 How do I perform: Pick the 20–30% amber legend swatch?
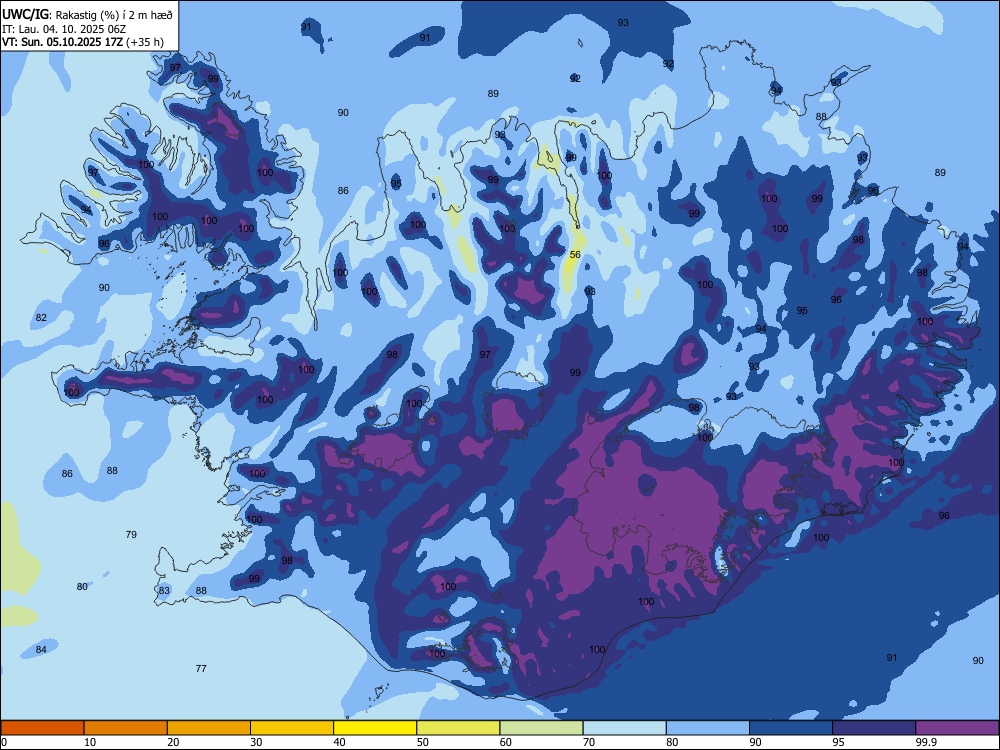(209, 728)
